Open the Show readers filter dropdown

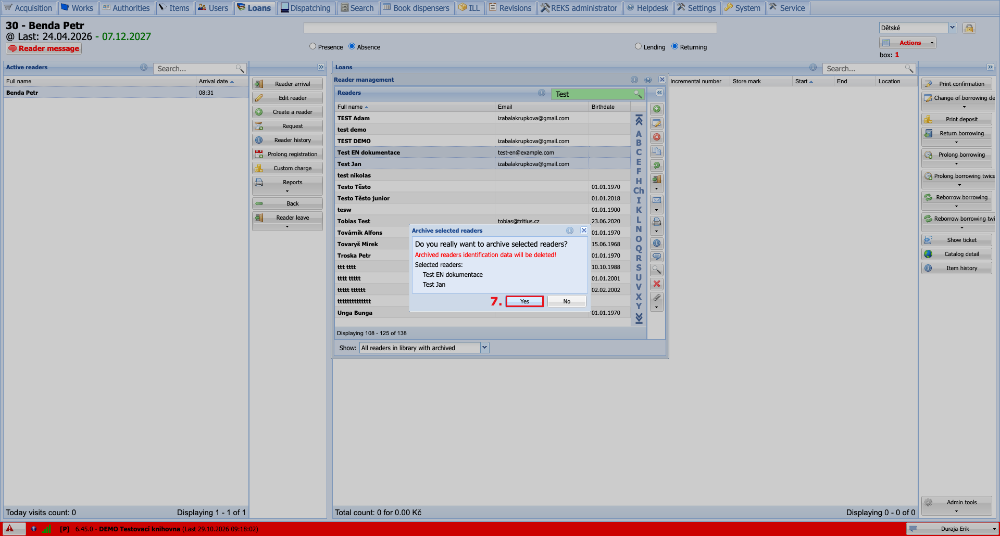pyautogui.click(x=484, y=348)
